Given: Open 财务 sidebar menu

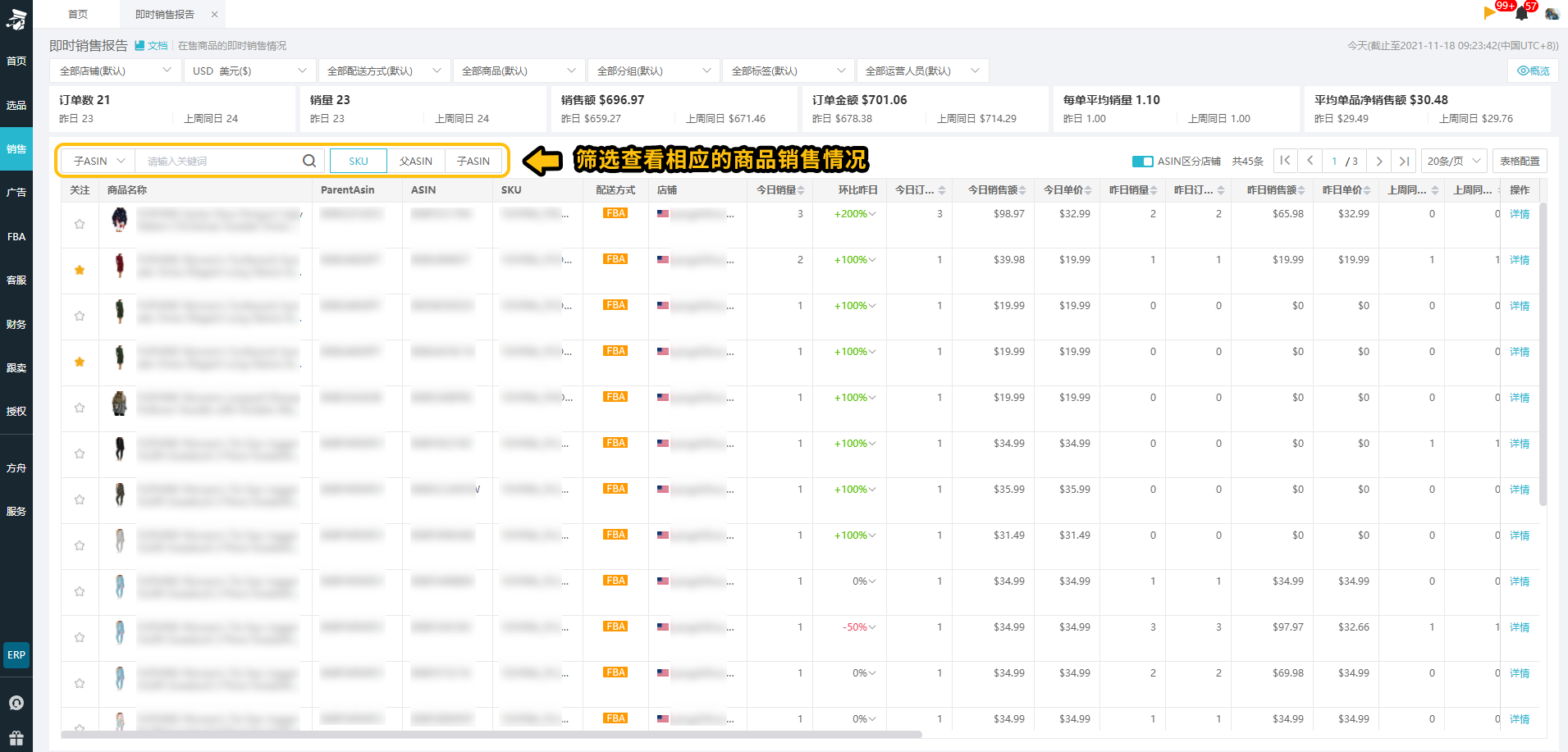Looking at the screenshot, I should [x=16, y=324].
